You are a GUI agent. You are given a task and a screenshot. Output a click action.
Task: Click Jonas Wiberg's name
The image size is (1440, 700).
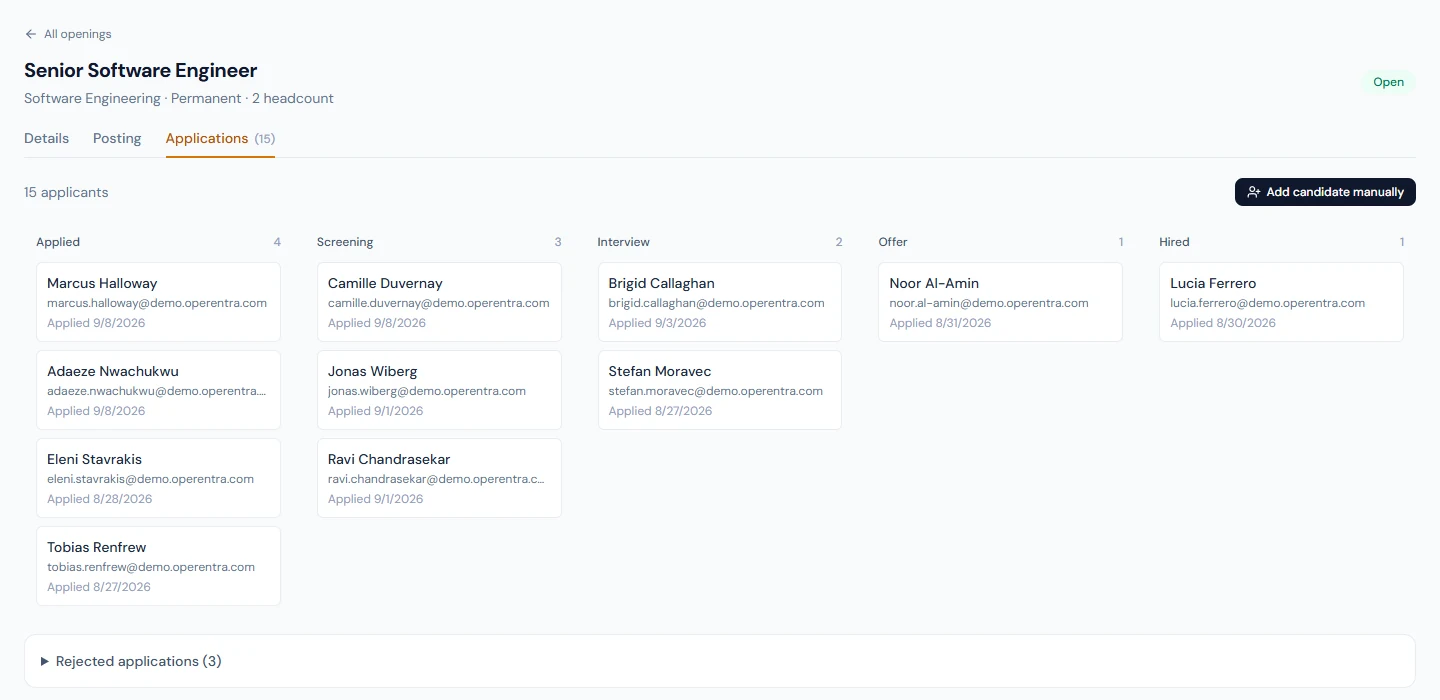373,371
